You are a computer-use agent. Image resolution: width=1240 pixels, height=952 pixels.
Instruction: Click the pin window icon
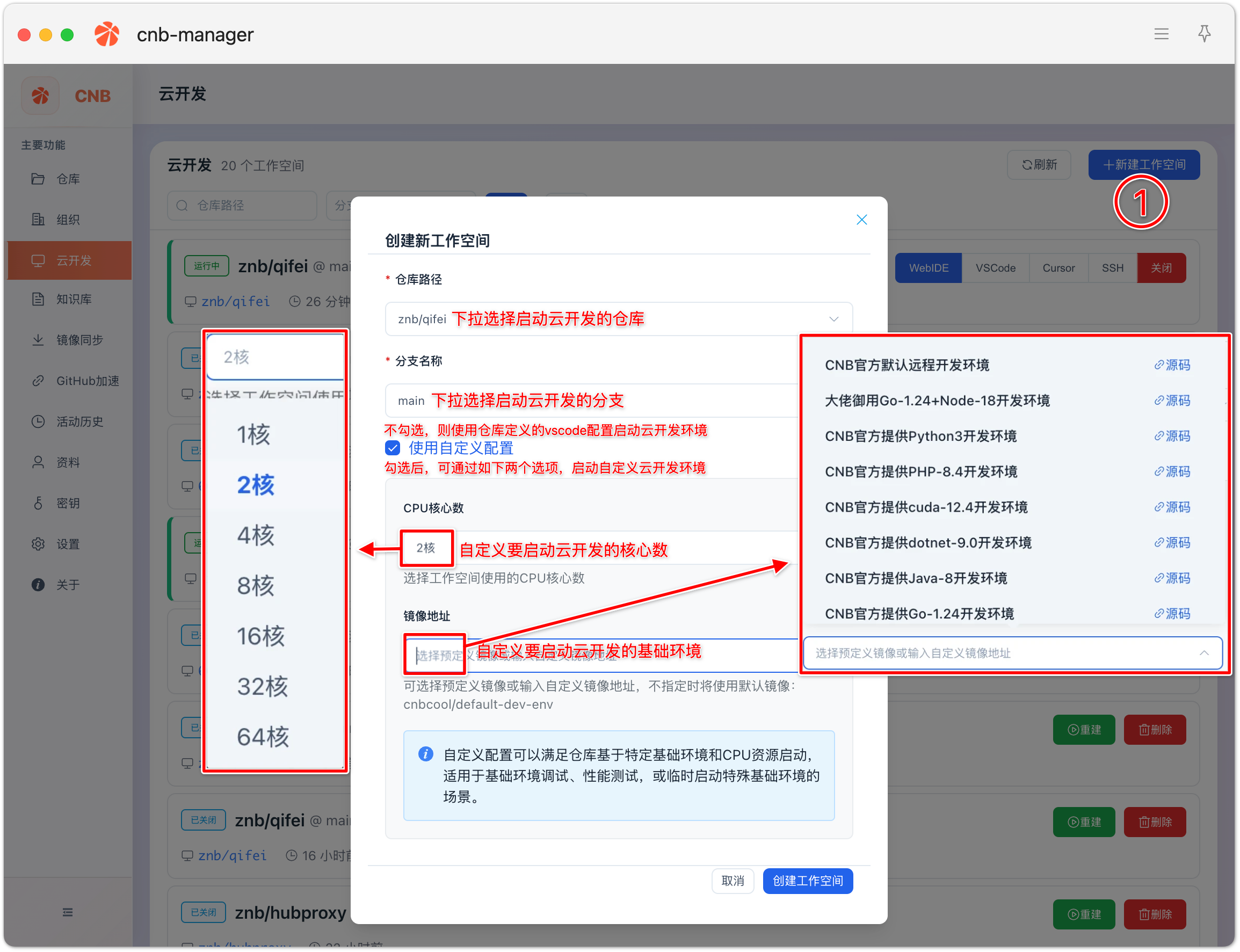[x=1205, y=34]
